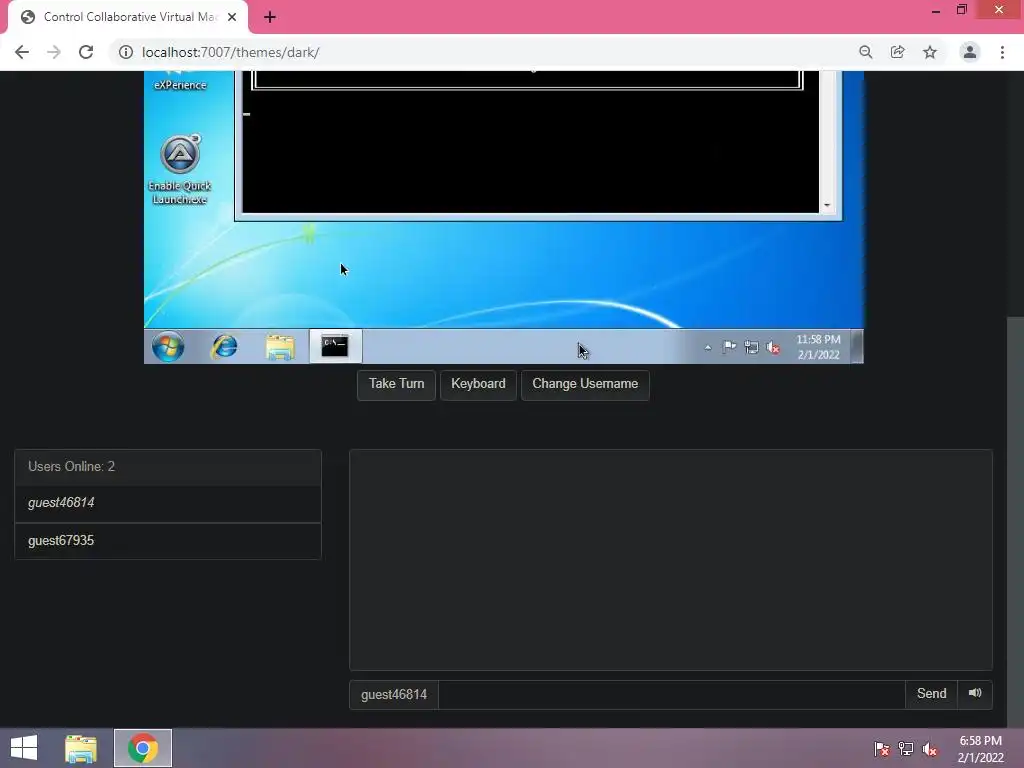The height and width of the screenshot is (768, 1024).
Task: Share this page icon
Action: [x=898, y=52]
